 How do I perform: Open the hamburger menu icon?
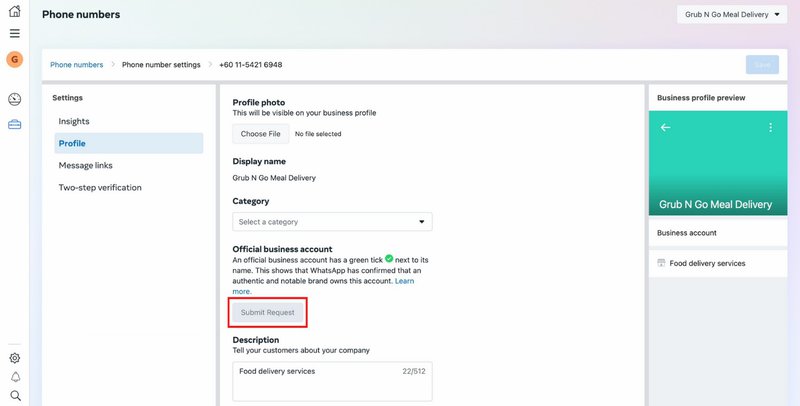[15, 34]
